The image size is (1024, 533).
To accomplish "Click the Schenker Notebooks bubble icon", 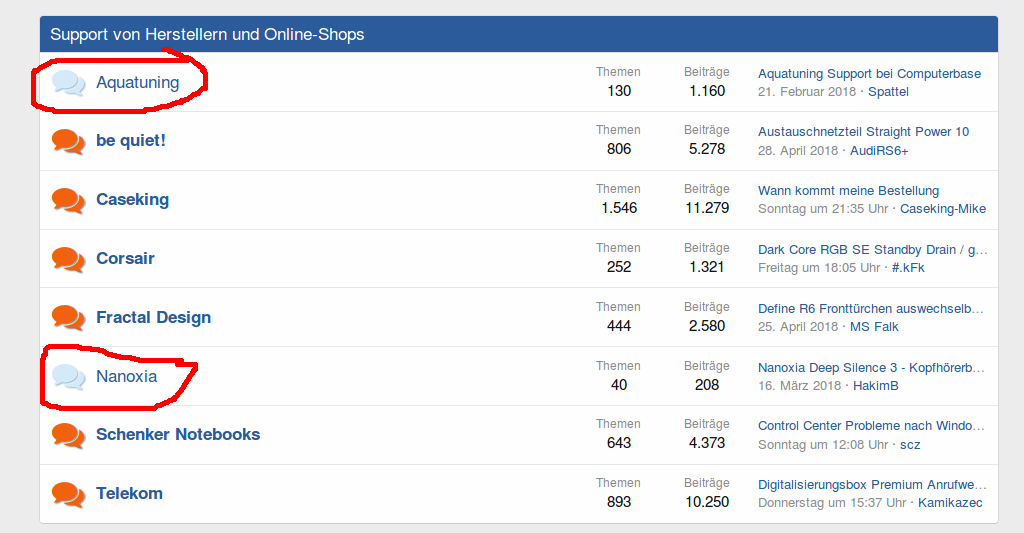I will click(68, 435).
